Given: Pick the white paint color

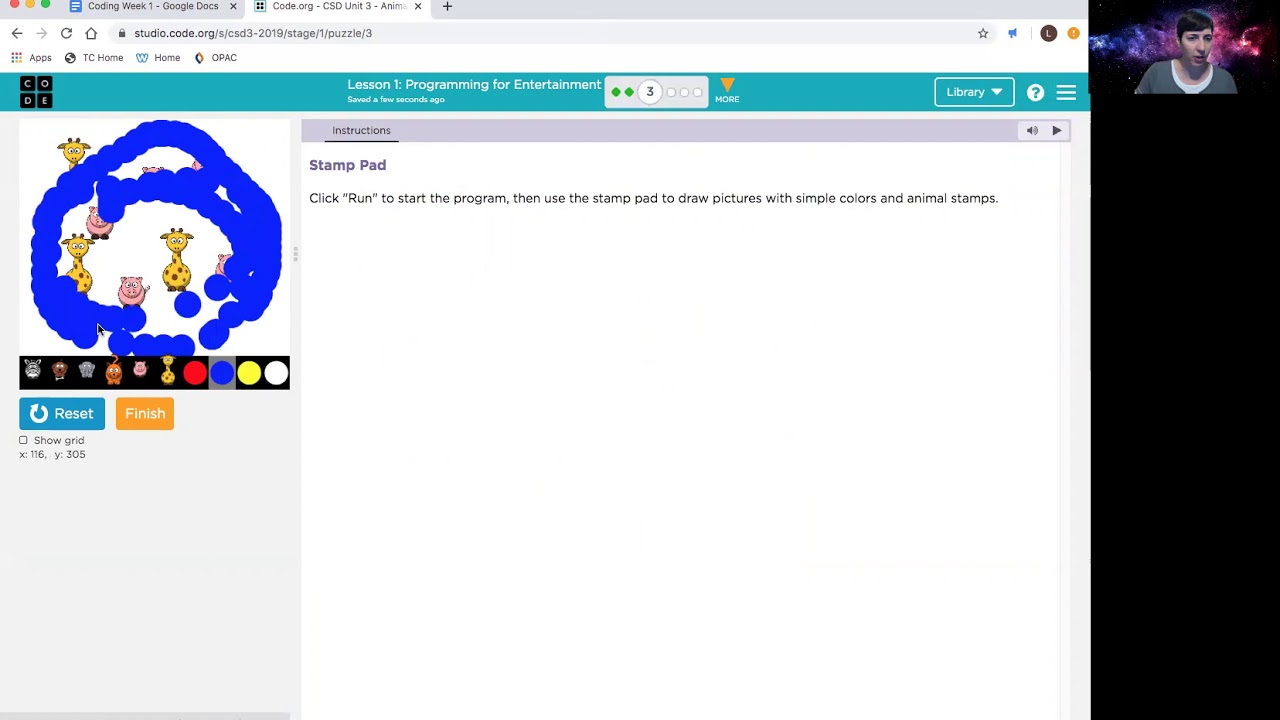Looking at the screenshot, I should (276, 373).
